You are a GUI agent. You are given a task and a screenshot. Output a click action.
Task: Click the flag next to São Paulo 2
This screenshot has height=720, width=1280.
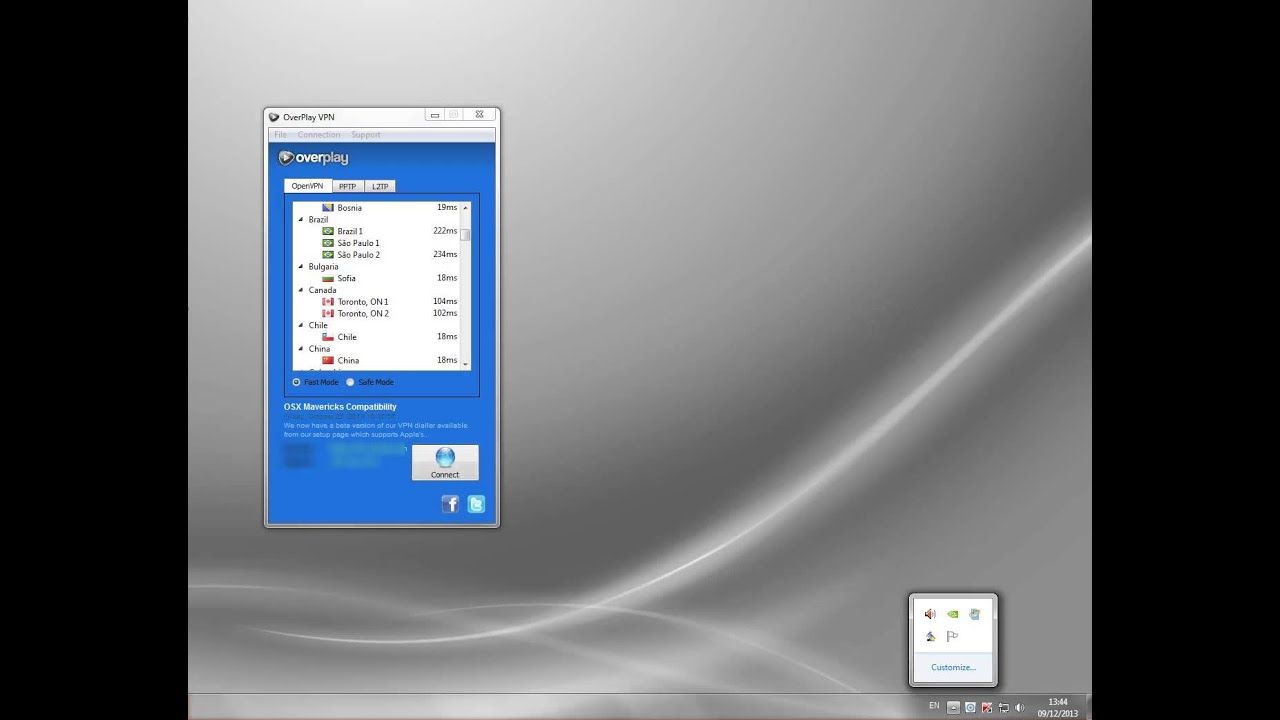coord(327,254)
